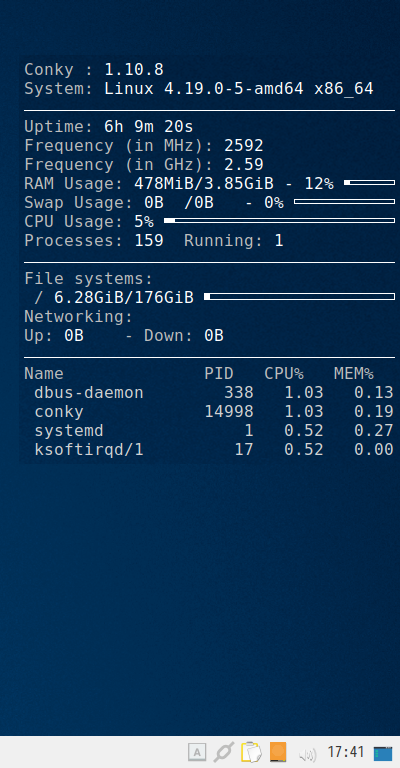Click the dbus-daemon process name
Viewport: 400px width, 768px height.
[89, 393]
